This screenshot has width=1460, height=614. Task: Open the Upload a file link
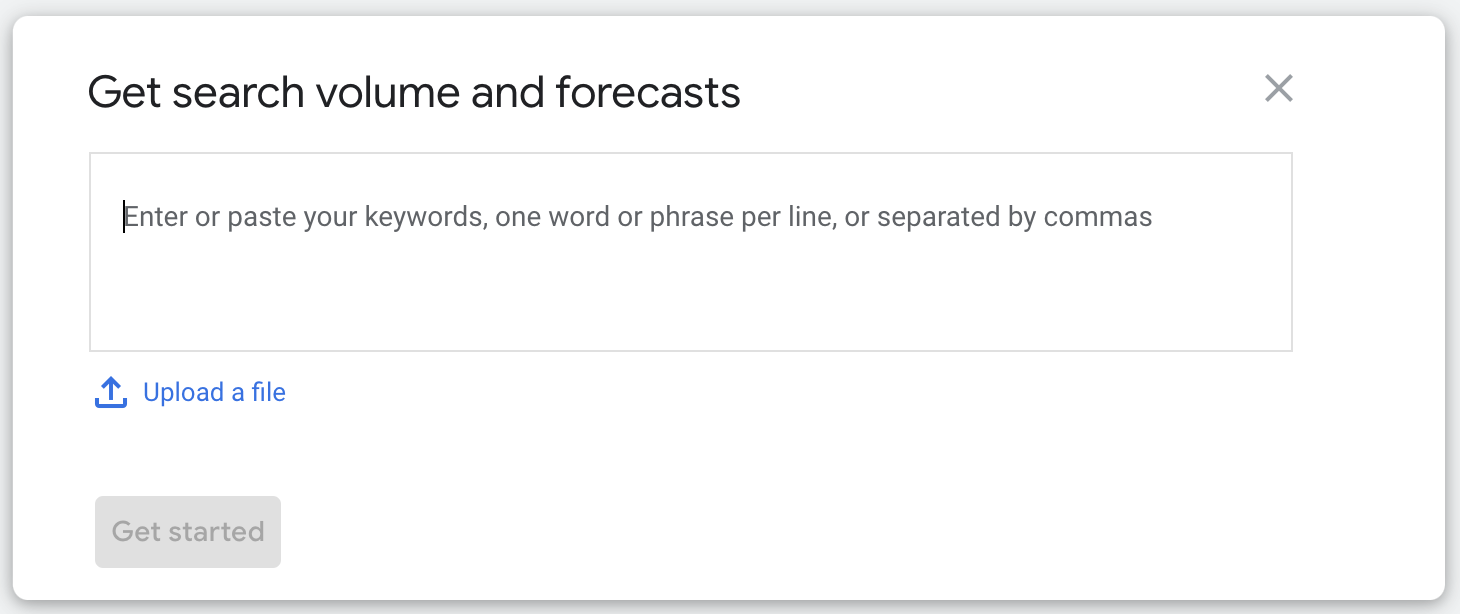coord(214,392)
